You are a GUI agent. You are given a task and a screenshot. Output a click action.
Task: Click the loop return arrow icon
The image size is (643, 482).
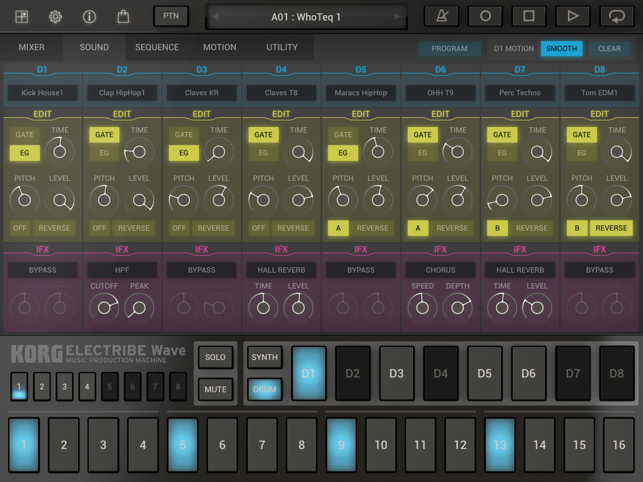[x=617, y=17]
